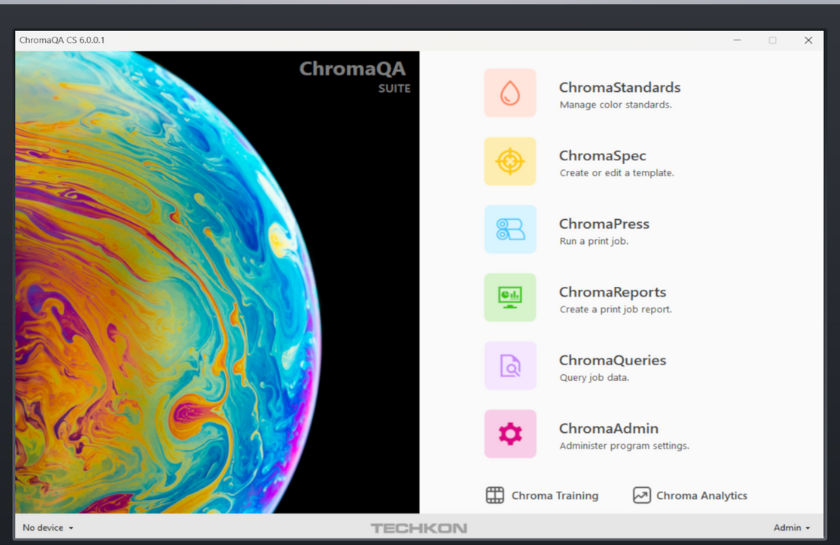
Task: Click the ChromaPress printing rollers icon
Action: click(510, 229)
